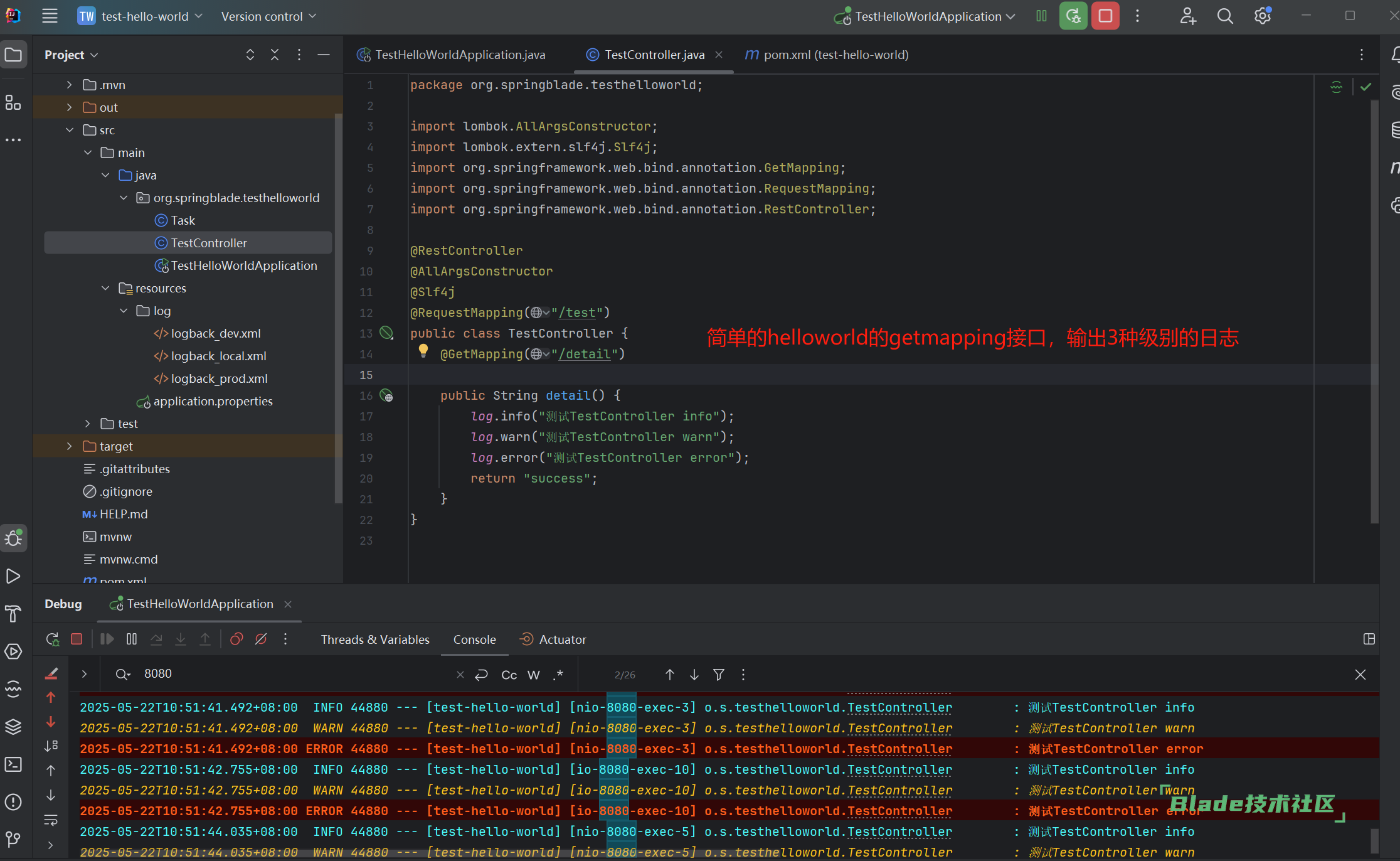The height and width of the screenshot is (861, 1400).
Task: Open TestHelloWorldApplication run configuration dropdown
Action: (x=925, y=16)
